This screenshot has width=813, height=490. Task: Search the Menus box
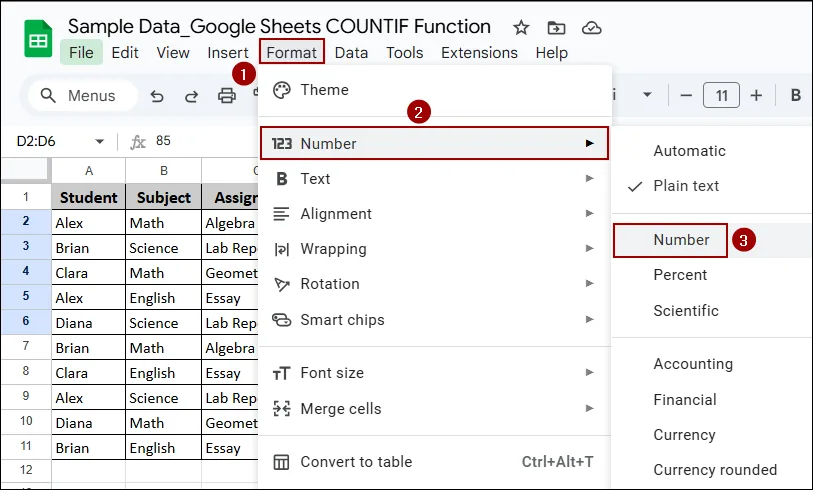[83, 95]
